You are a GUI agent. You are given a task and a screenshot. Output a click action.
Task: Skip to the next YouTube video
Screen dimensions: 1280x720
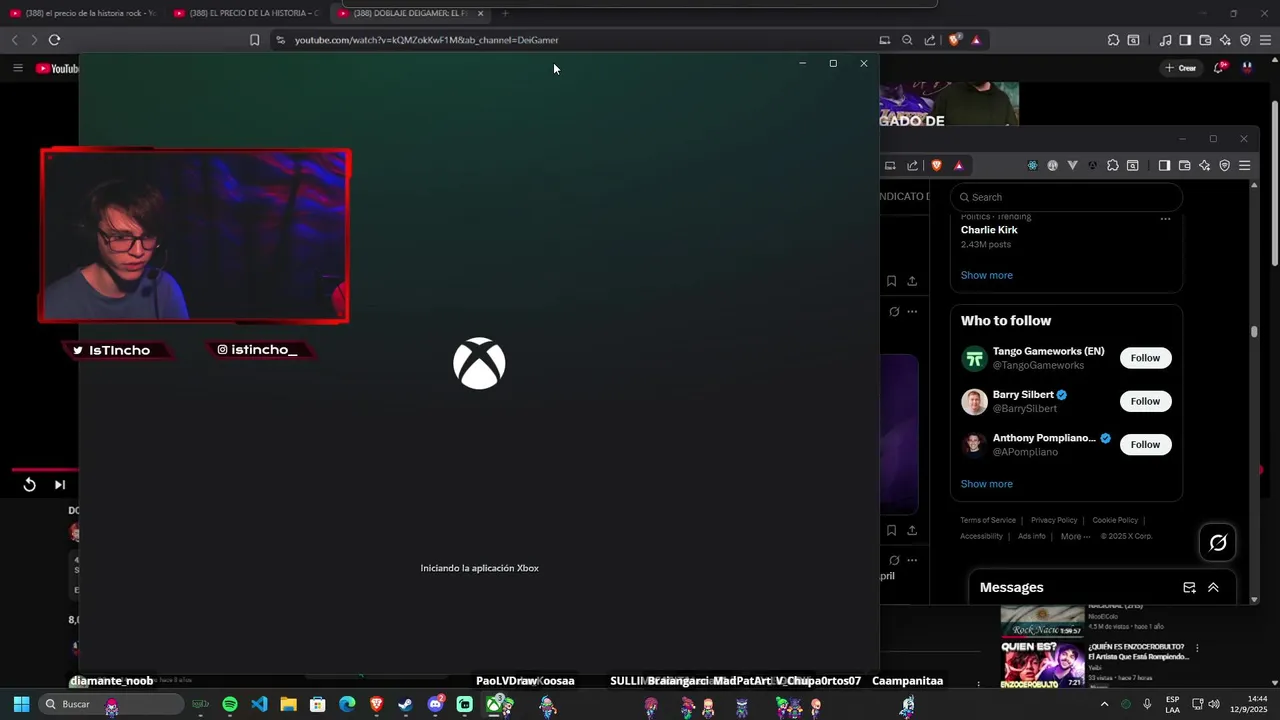(x=60, y=485)
